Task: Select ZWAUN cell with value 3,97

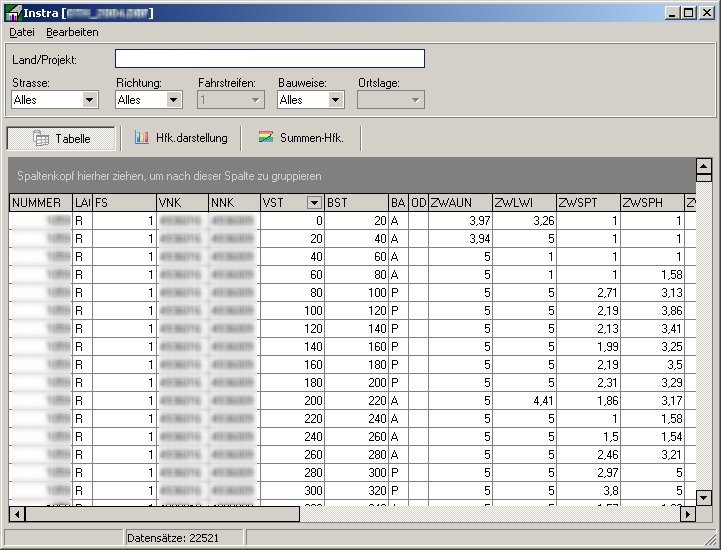Action: (460, 221)
